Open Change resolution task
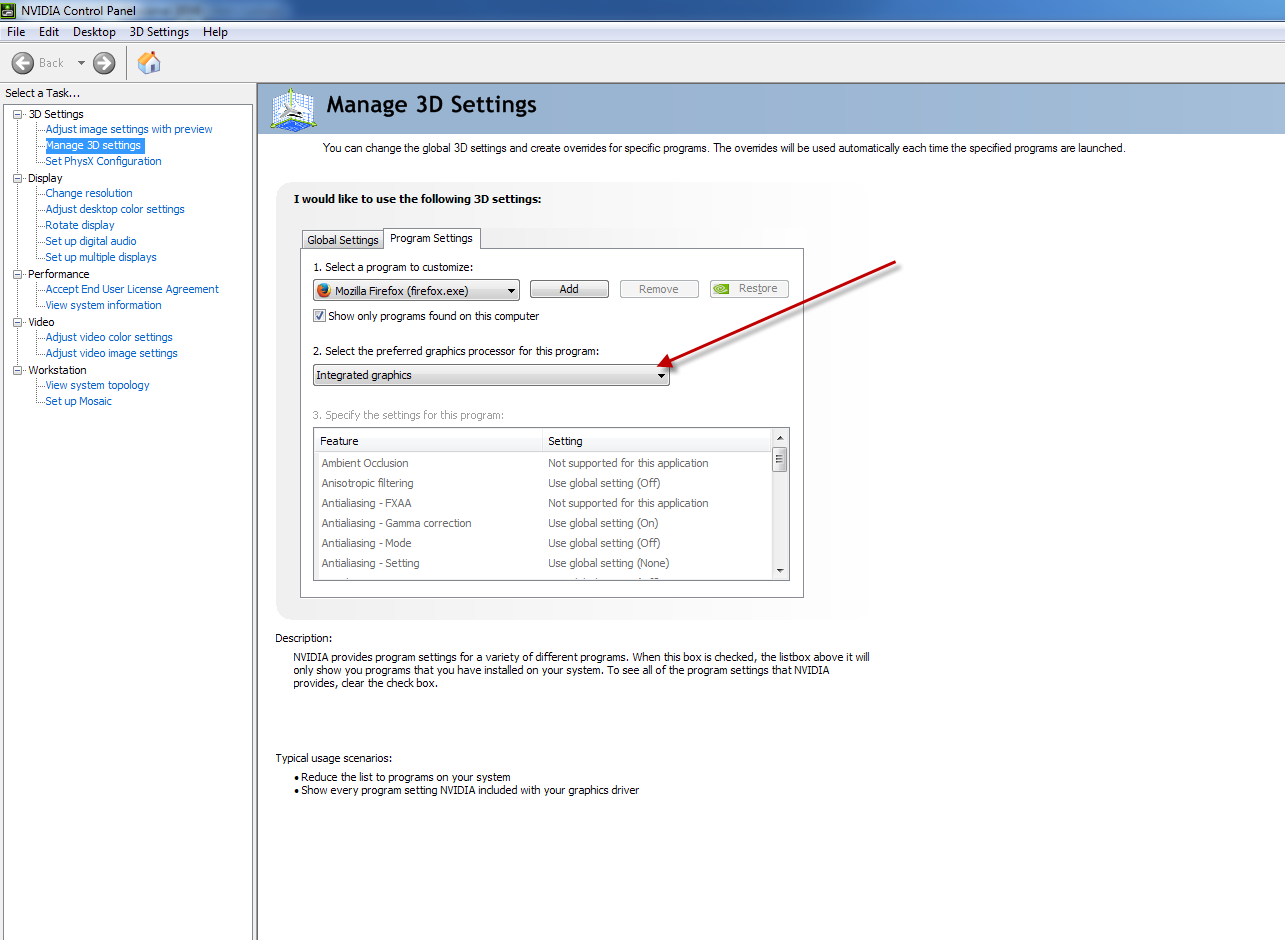Viewport: 1285px width, 940px height. (89, 193)
